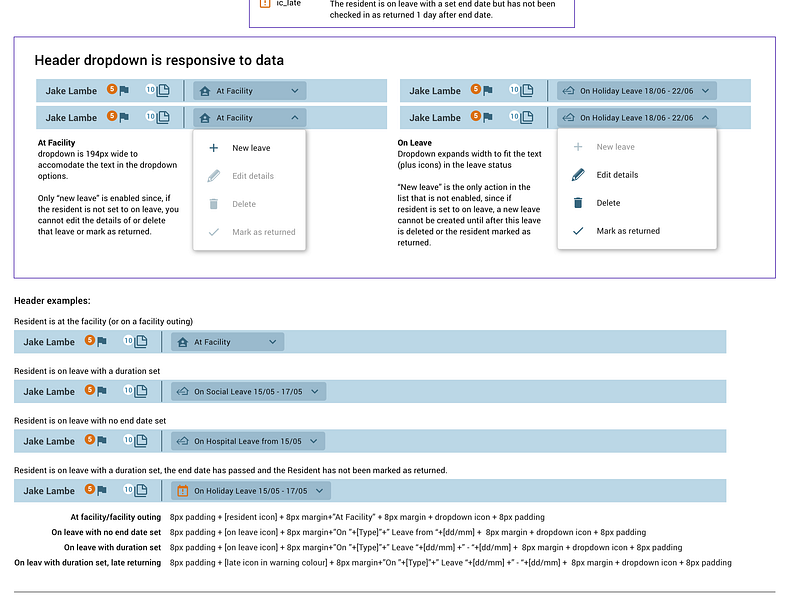Click Jake Lambe name in On Holiday Leave 15/05 row

(49, 491)
